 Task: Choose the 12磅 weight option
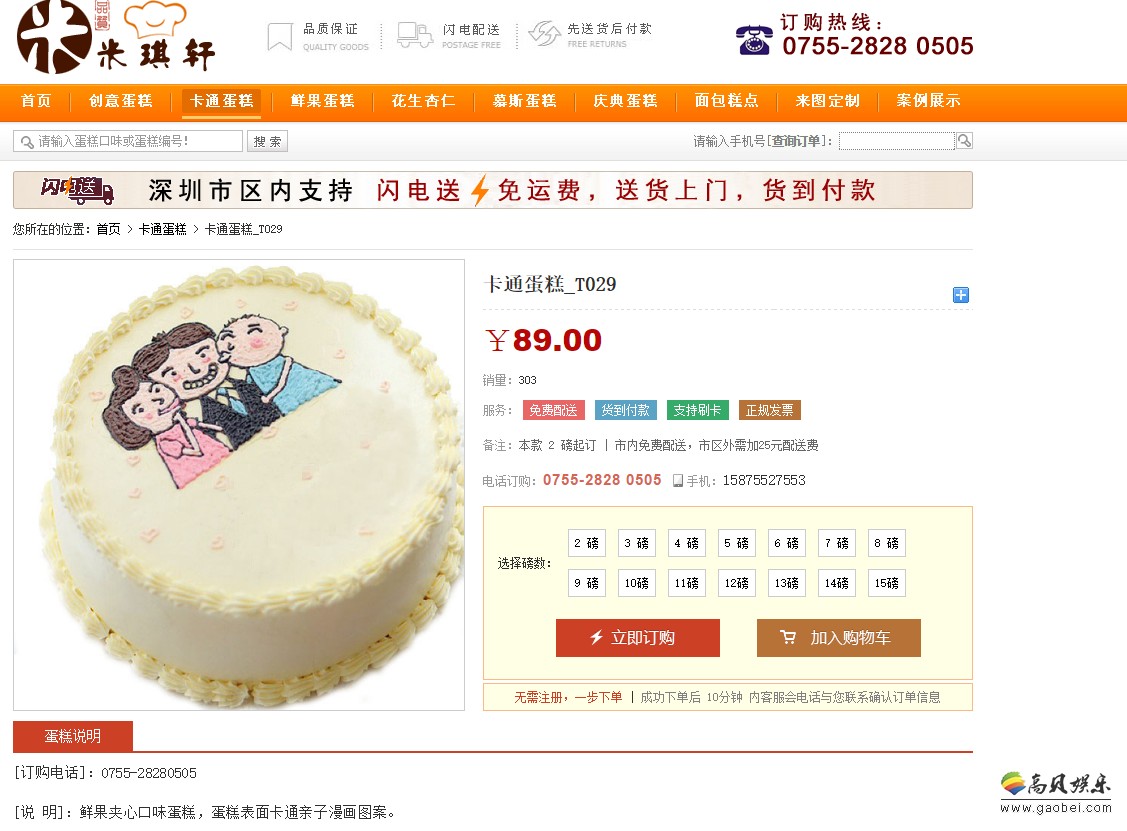[737, 583]
